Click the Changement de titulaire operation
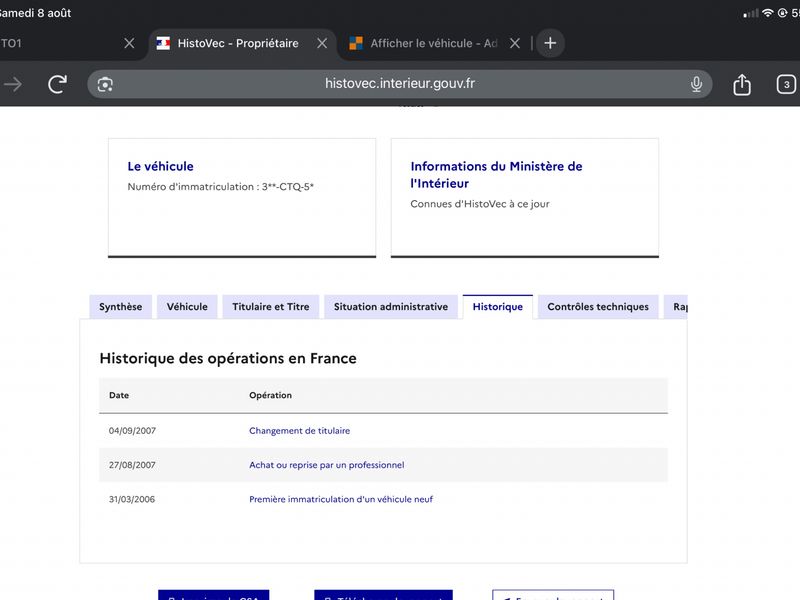This screenshot has width=800, height=600. tap(299, 431)
